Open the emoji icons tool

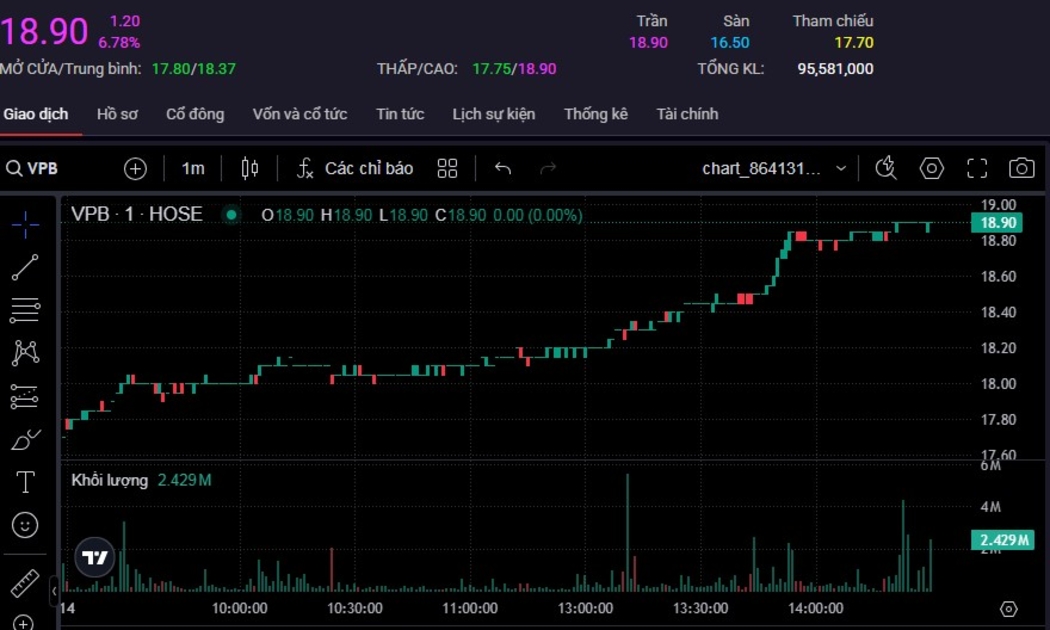pyautogui.click(x=25, y=524)
